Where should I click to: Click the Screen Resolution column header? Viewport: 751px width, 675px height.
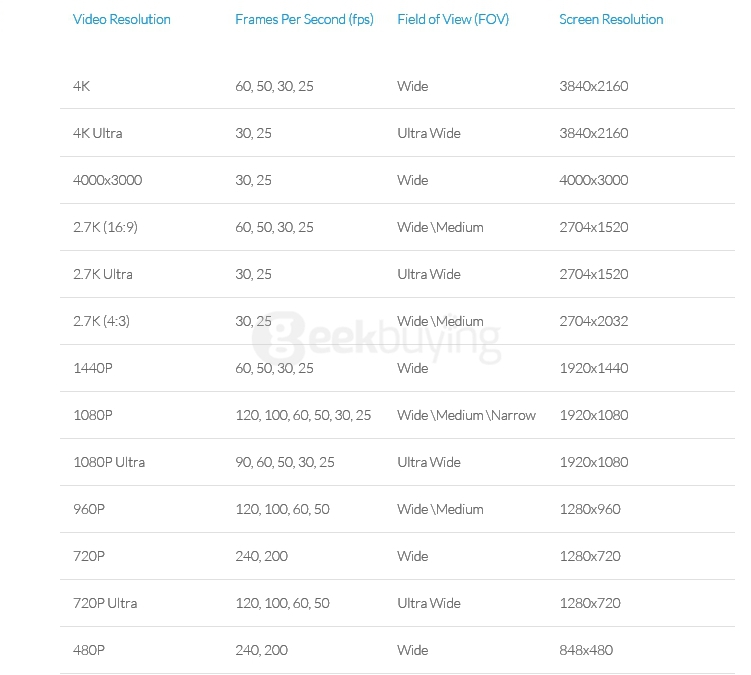[611, 20]
